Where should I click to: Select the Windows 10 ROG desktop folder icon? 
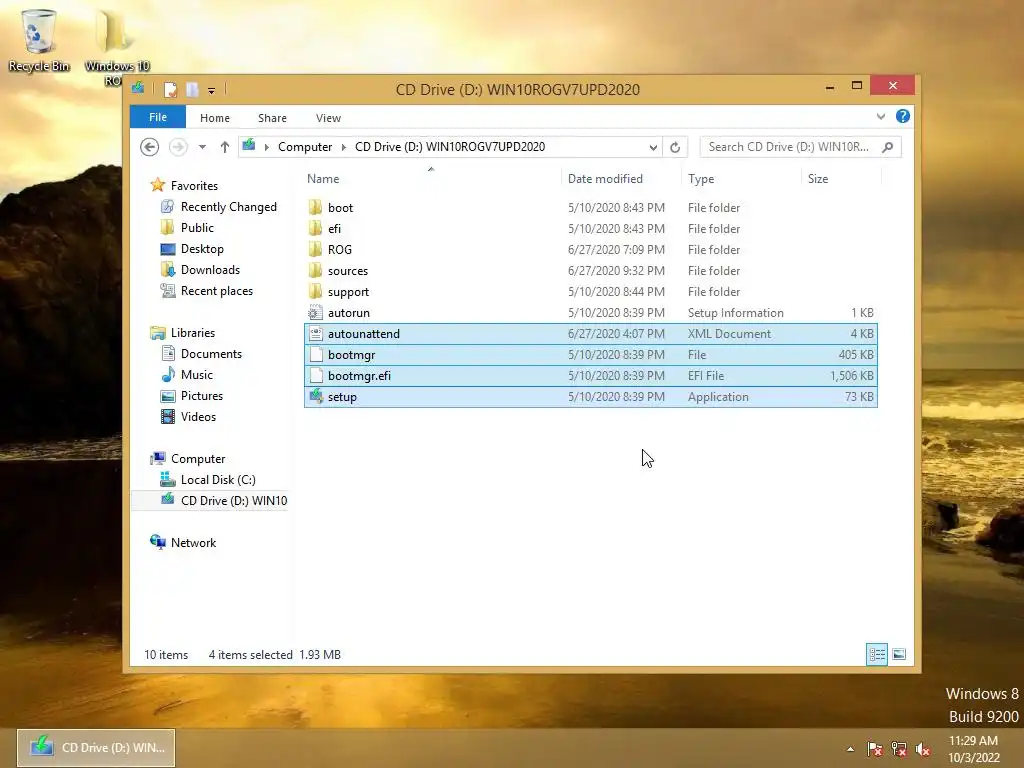pyautogui.click(x=115, y=47)
